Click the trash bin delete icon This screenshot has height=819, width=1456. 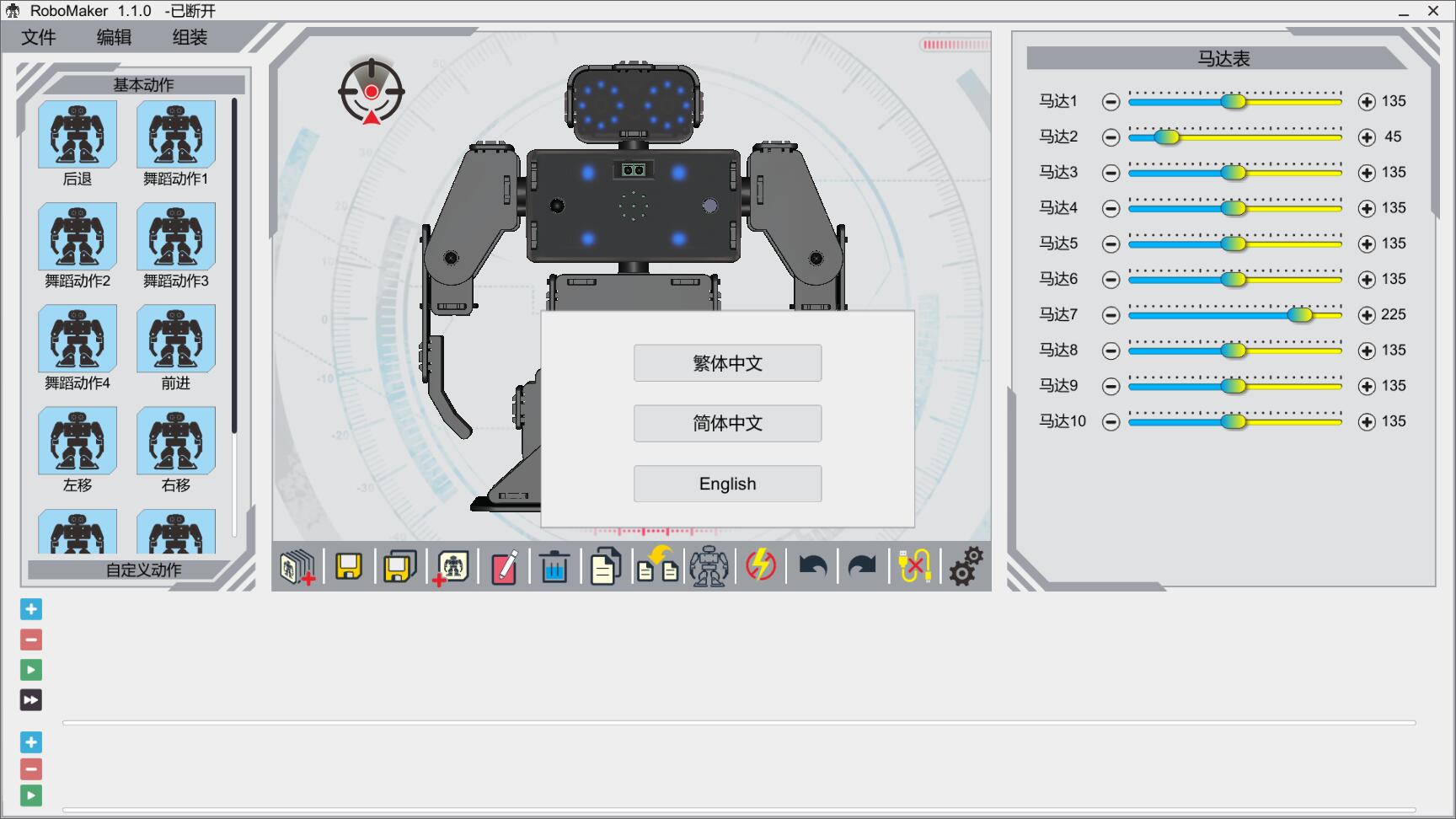[554, 566]
